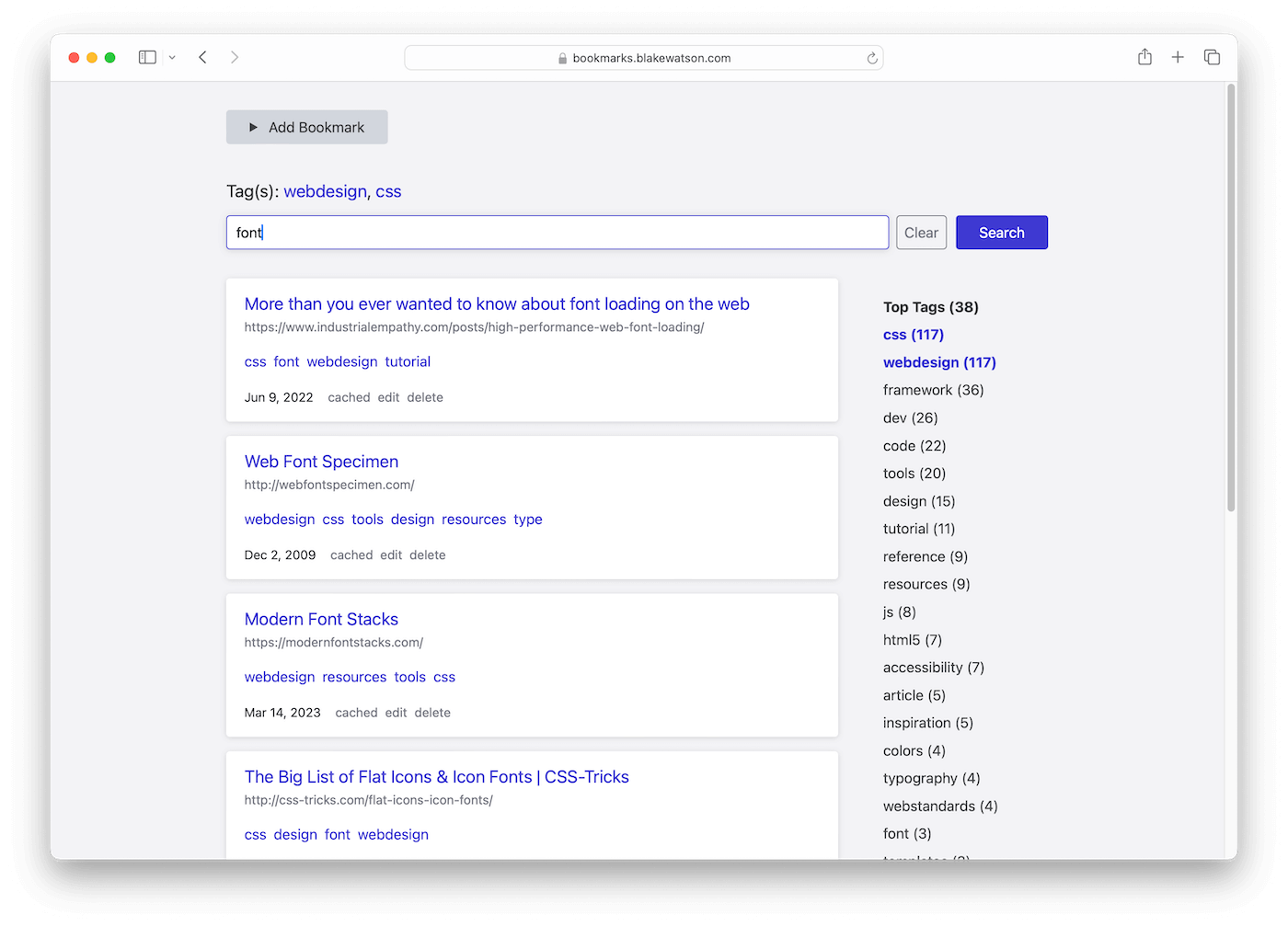Screen dimensions: 1288x926
Task: Click 'tutorial' tag on font loading bookmark
Action: (408, 361)
